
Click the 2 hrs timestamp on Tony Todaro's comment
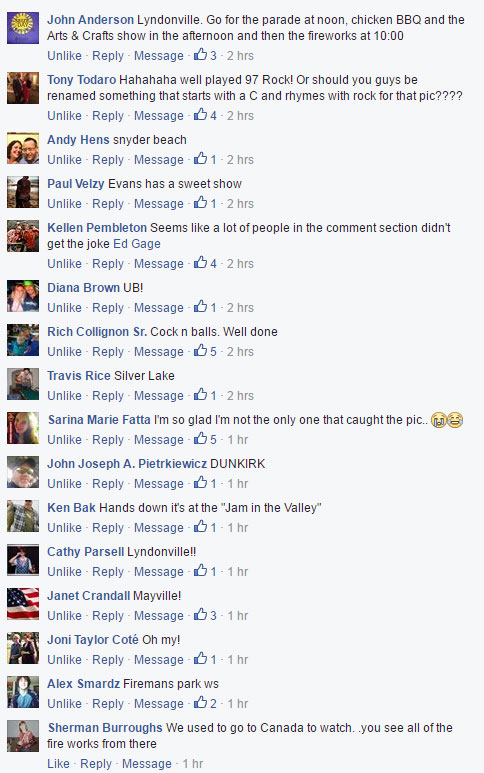pos(240,116)
